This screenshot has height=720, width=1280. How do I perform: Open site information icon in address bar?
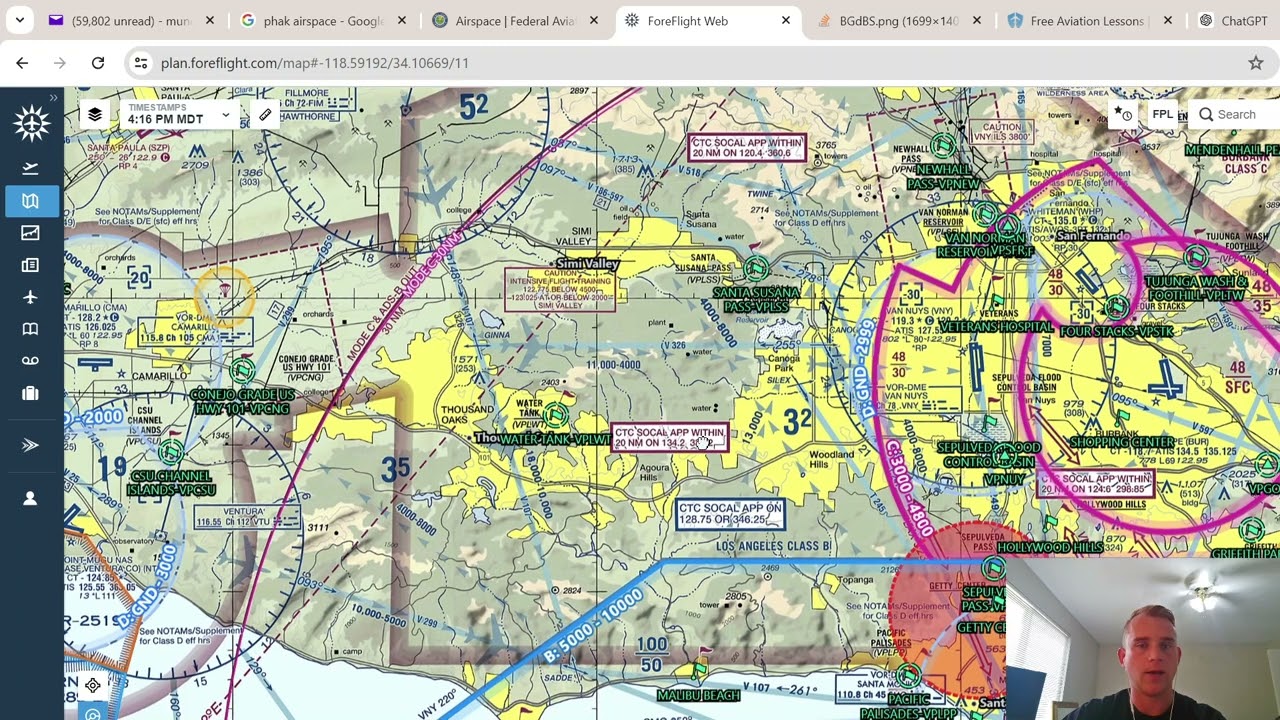click(x=141, y=63)
